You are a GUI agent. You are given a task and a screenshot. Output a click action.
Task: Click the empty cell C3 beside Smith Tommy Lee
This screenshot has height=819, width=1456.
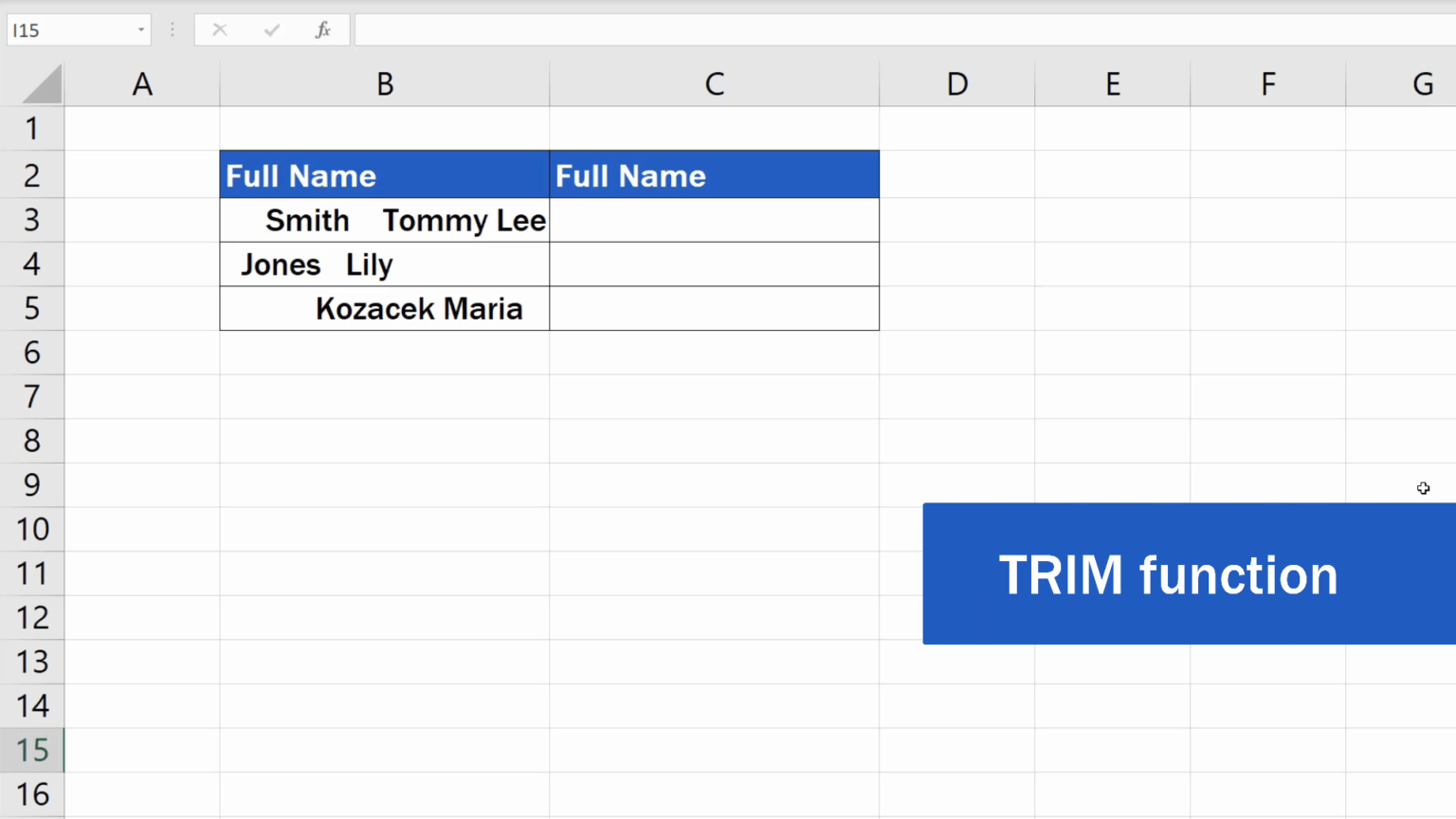714,220
